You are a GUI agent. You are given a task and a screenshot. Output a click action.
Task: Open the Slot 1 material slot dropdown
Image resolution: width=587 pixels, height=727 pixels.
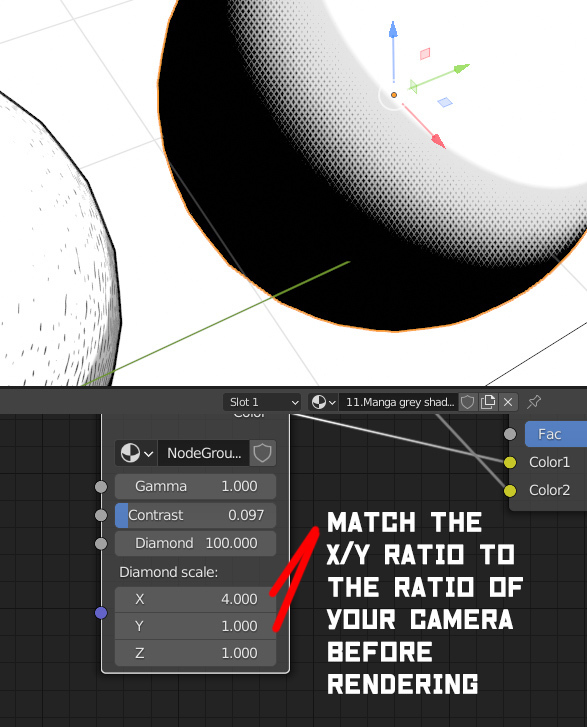tap(262, 402)
